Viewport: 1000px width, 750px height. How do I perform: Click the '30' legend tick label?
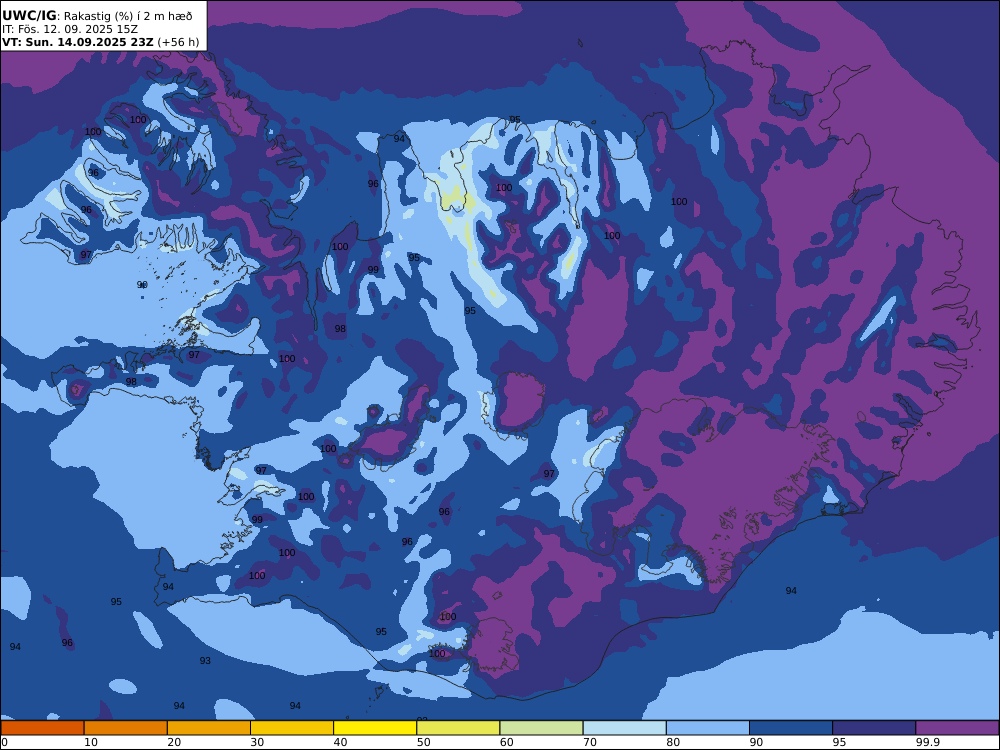click(x=258, y=742)
